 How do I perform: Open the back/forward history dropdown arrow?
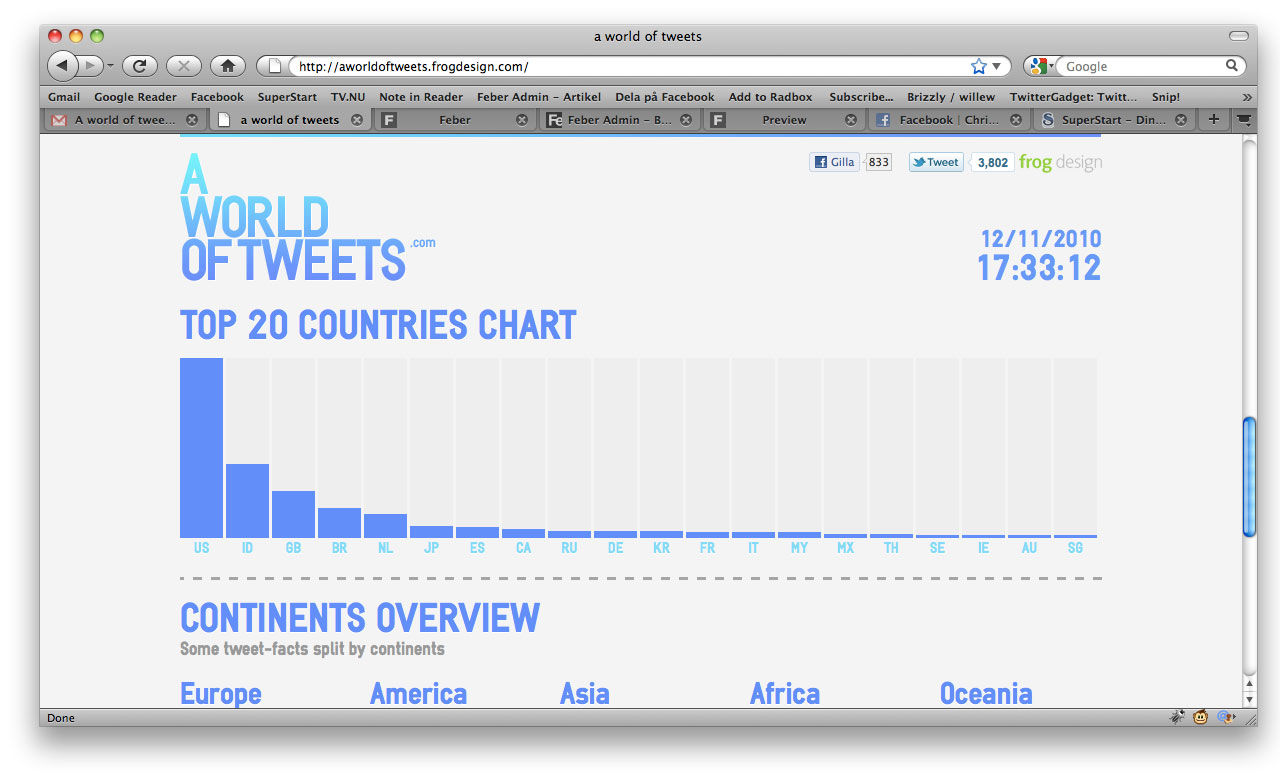tap(110, 66)
